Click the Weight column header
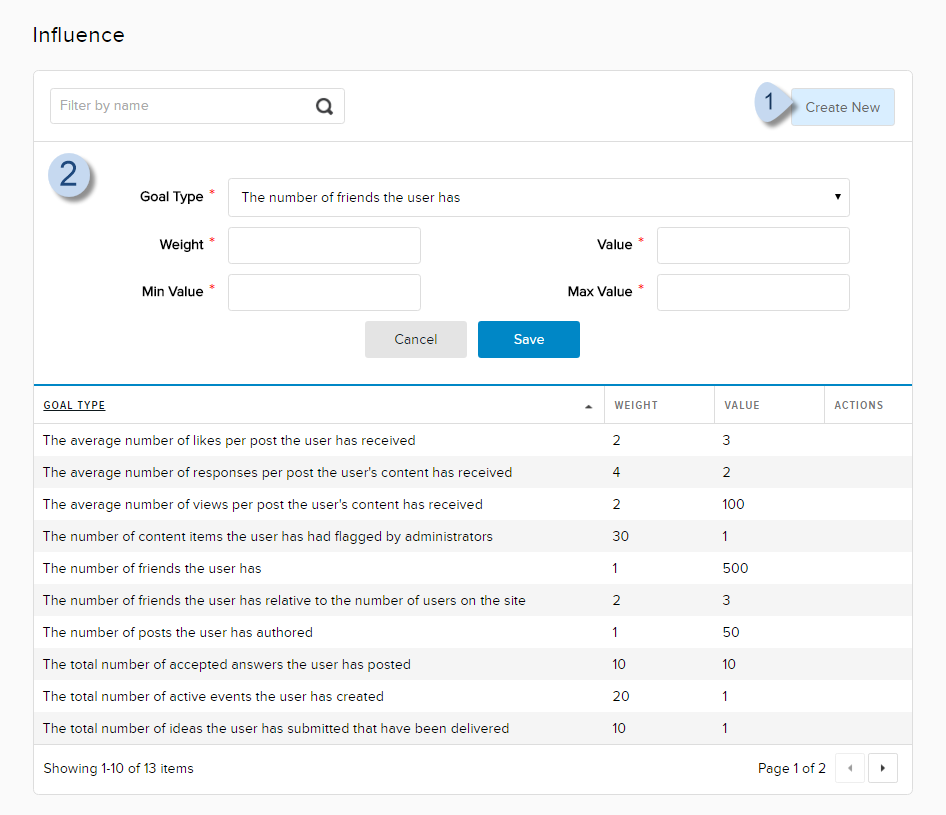 point(636,406)
